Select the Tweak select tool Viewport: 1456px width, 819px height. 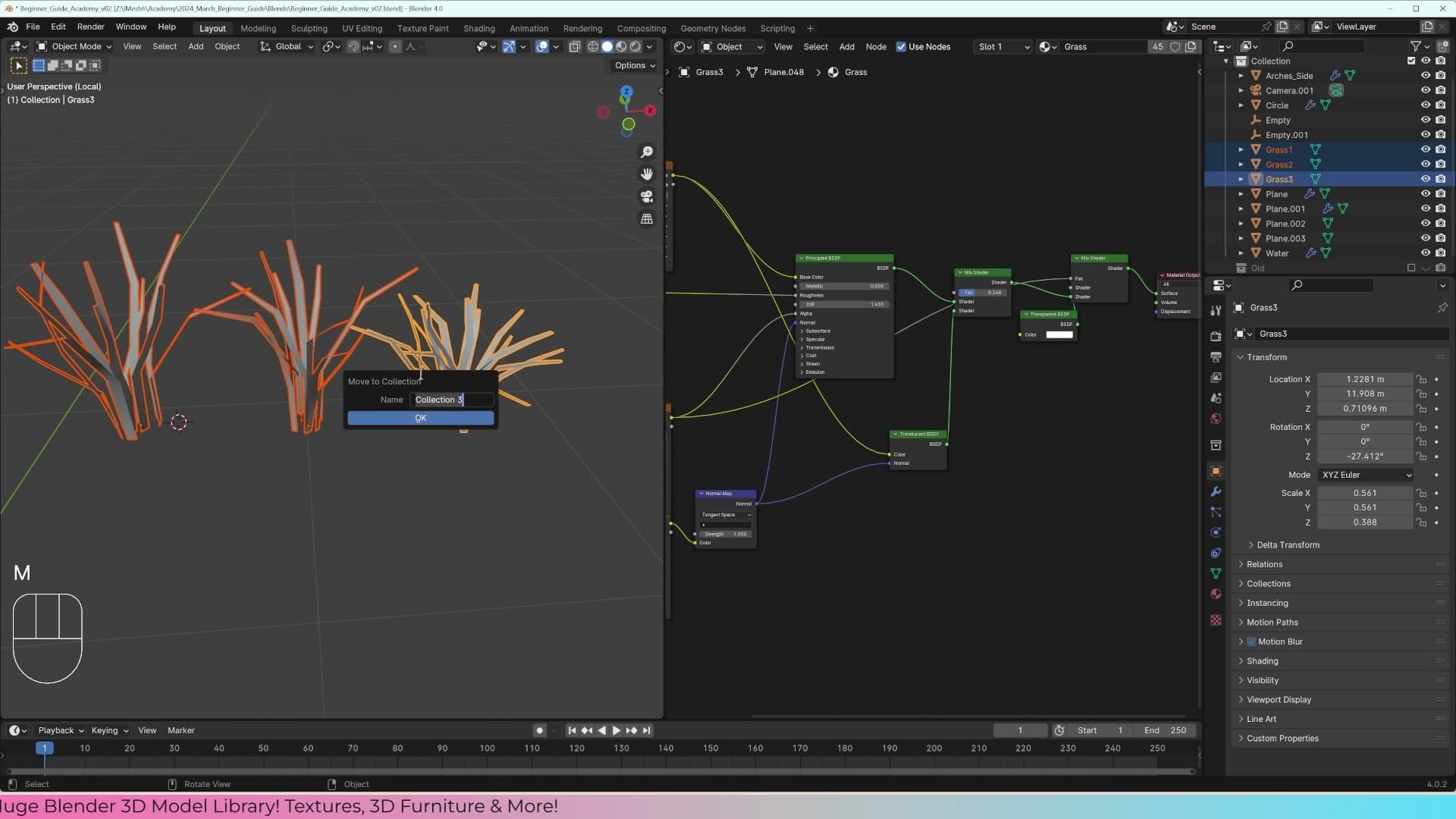coord(19,66)
